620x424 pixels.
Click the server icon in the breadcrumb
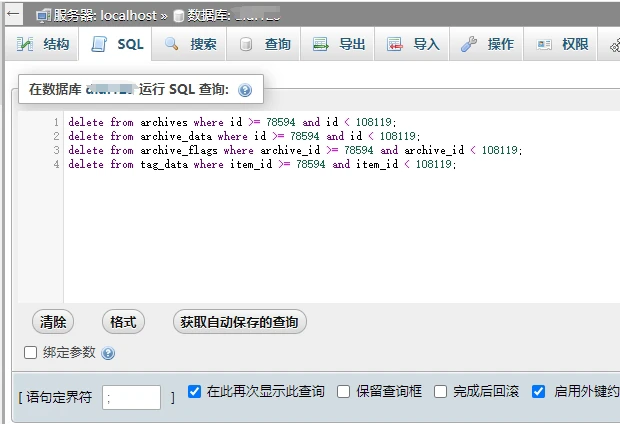pos(43,16)
